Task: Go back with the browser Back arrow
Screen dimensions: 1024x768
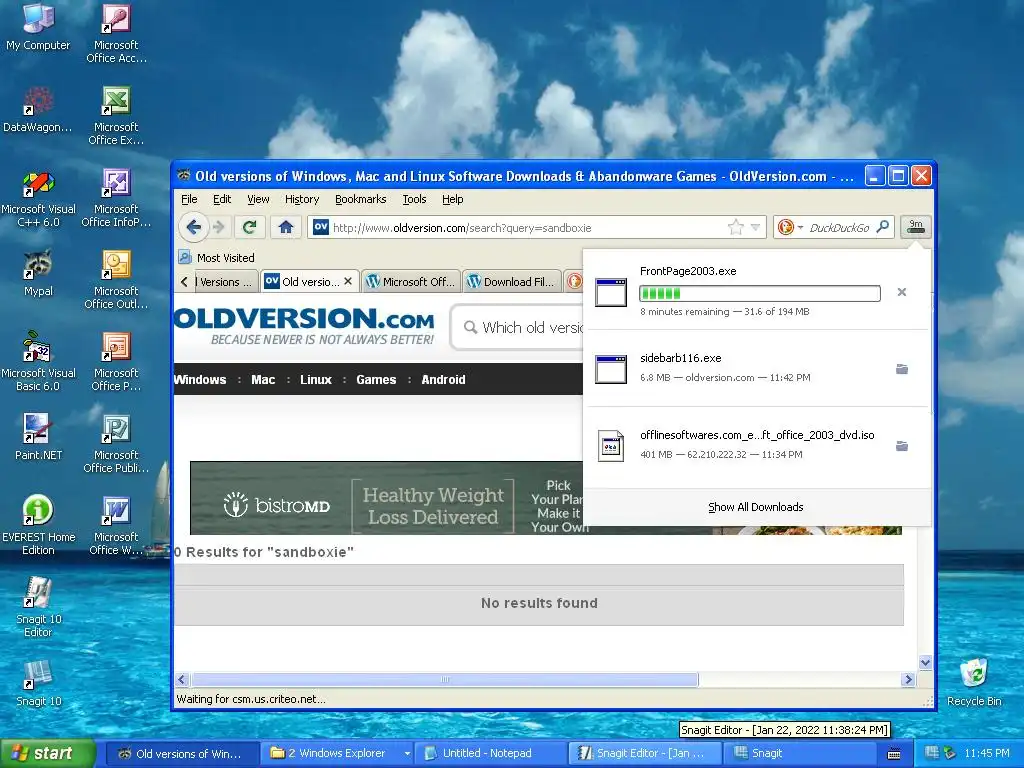Action: point(193,227)
